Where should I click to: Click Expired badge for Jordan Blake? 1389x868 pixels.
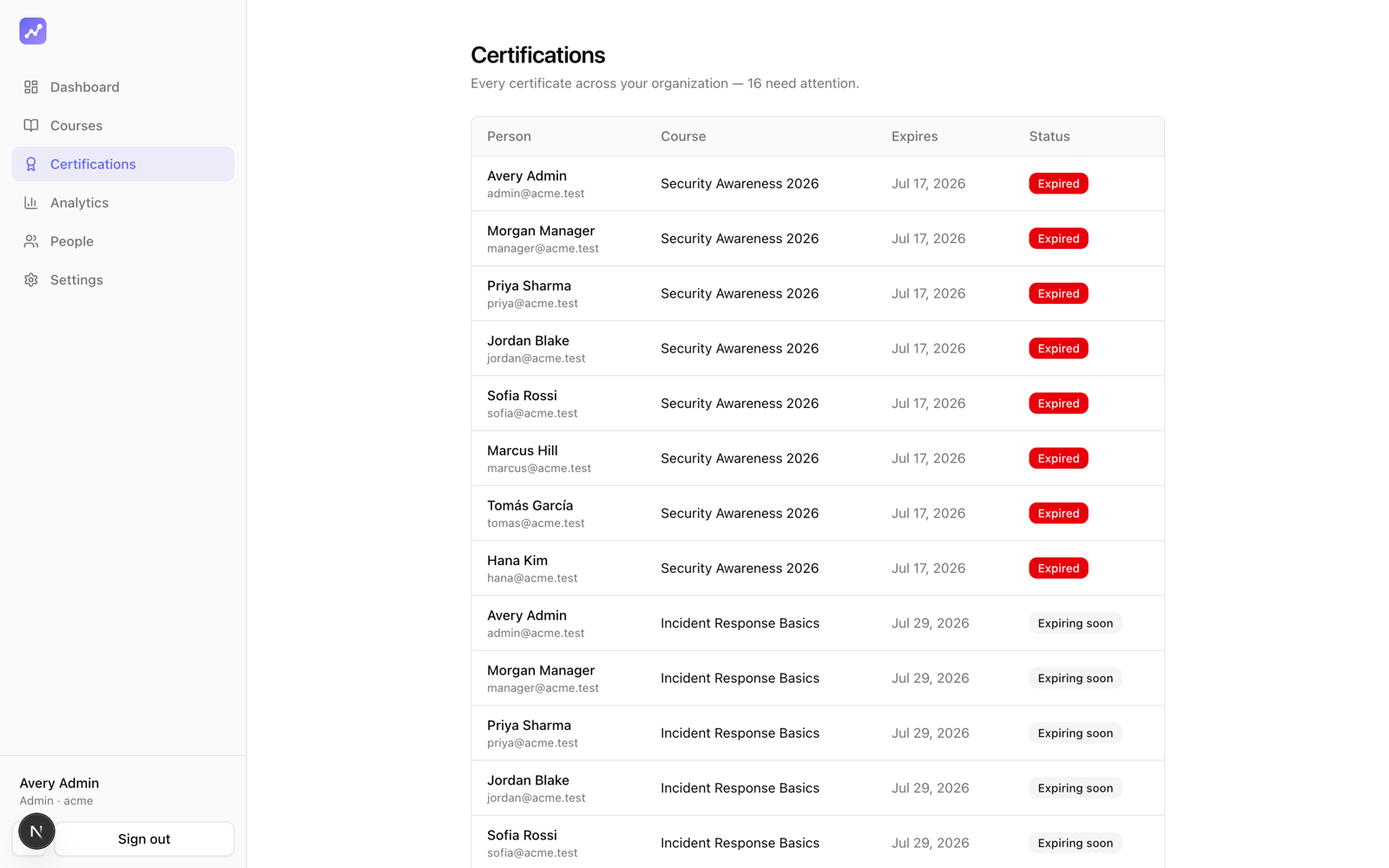[1058, 348]
